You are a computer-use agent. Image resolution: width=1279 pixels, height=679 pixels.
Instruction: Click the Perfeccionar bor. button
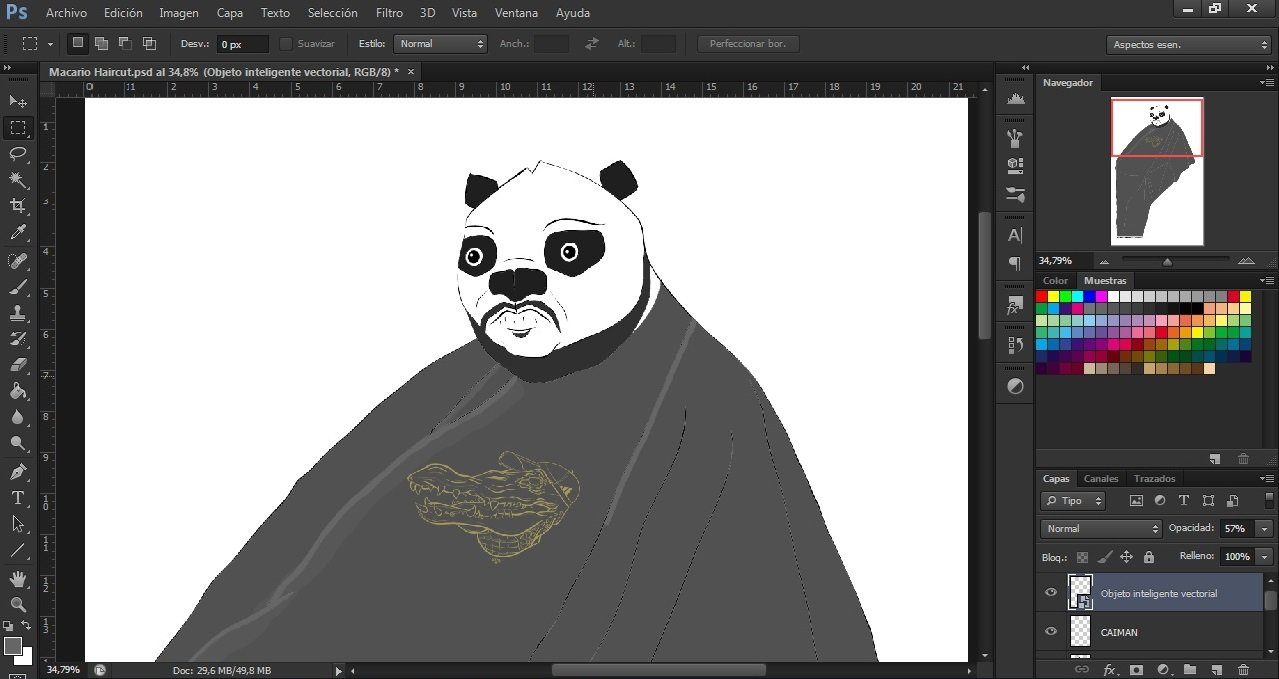pyautogui.click(x=748, y=44)
